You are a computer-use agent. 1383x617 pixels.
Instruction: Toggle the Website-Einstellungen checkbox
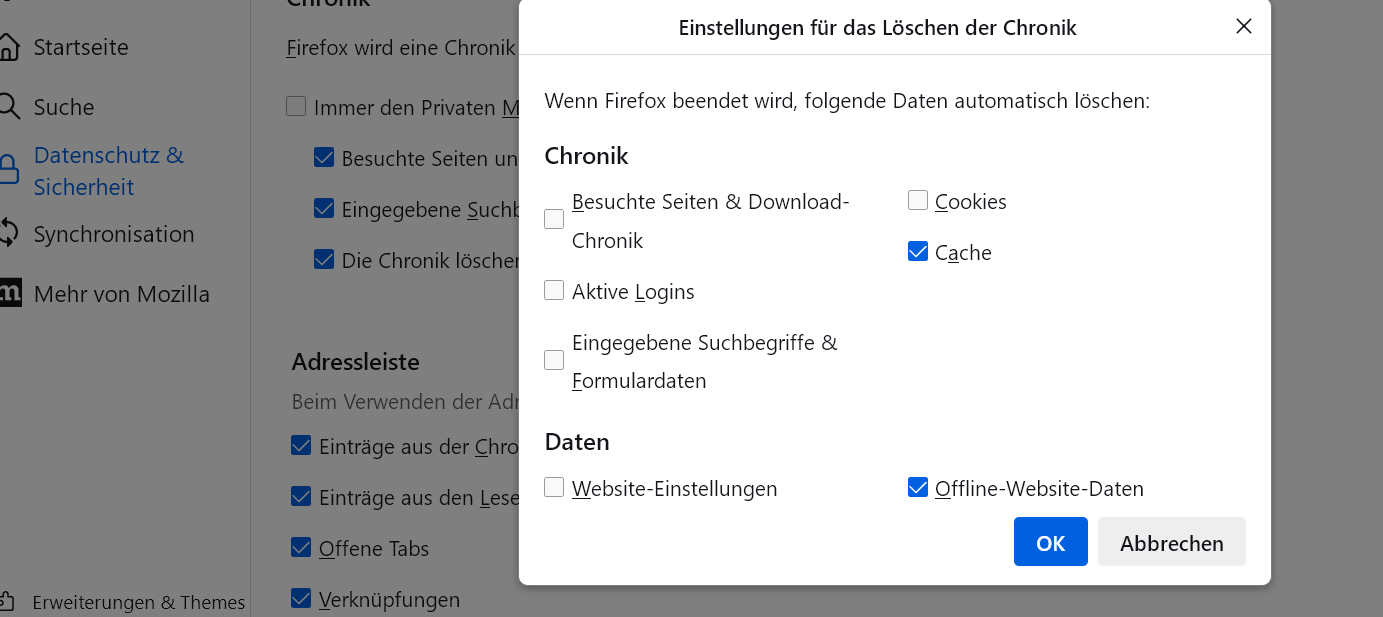(x=554, y=488)
